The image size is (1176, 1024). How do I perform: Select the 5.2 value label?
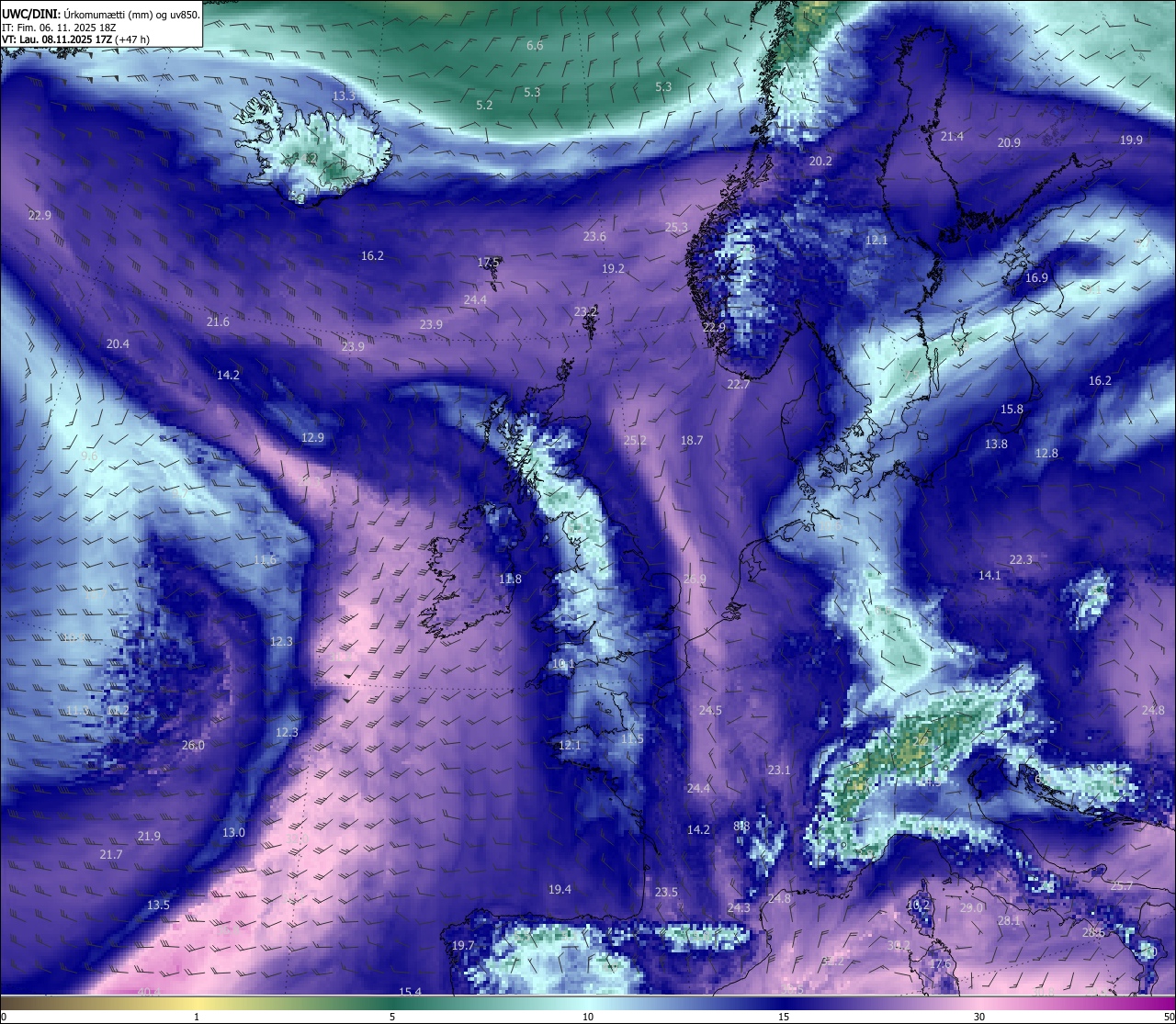[x=484, y=105]
